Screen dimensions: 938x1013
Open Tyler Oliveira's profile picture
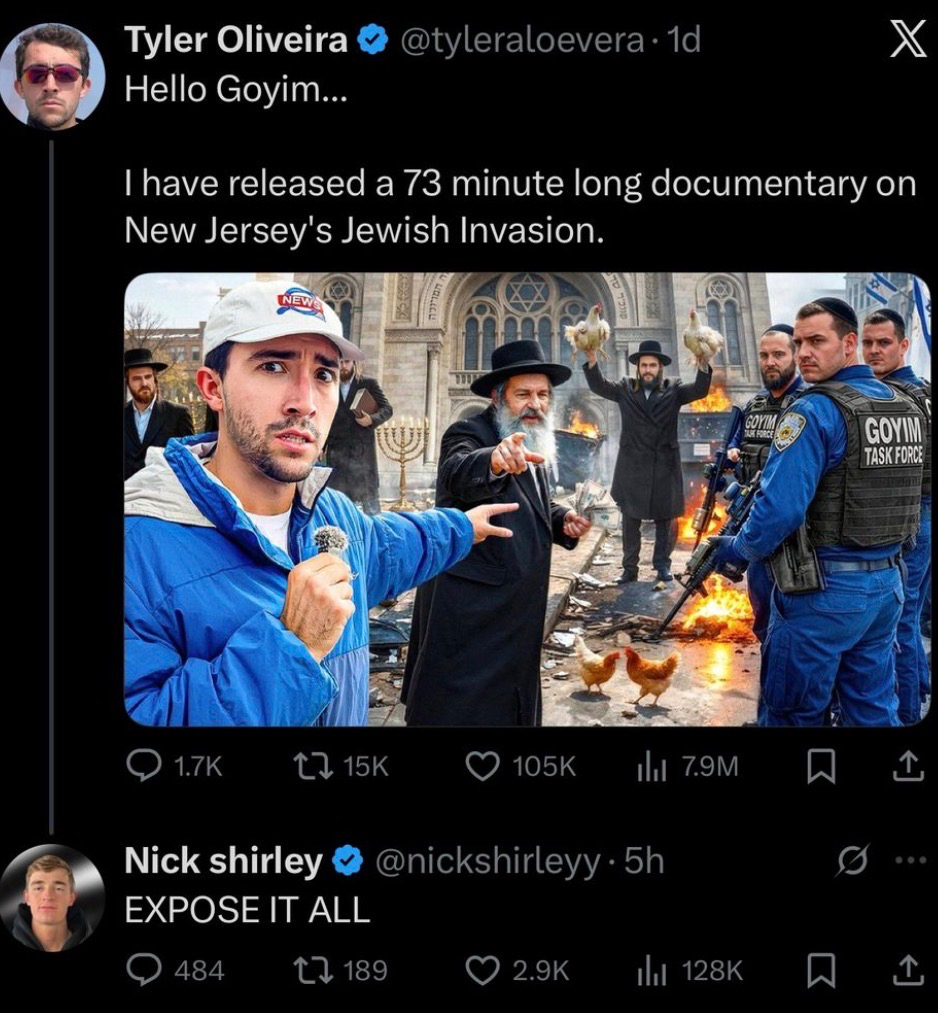(52, 75)
